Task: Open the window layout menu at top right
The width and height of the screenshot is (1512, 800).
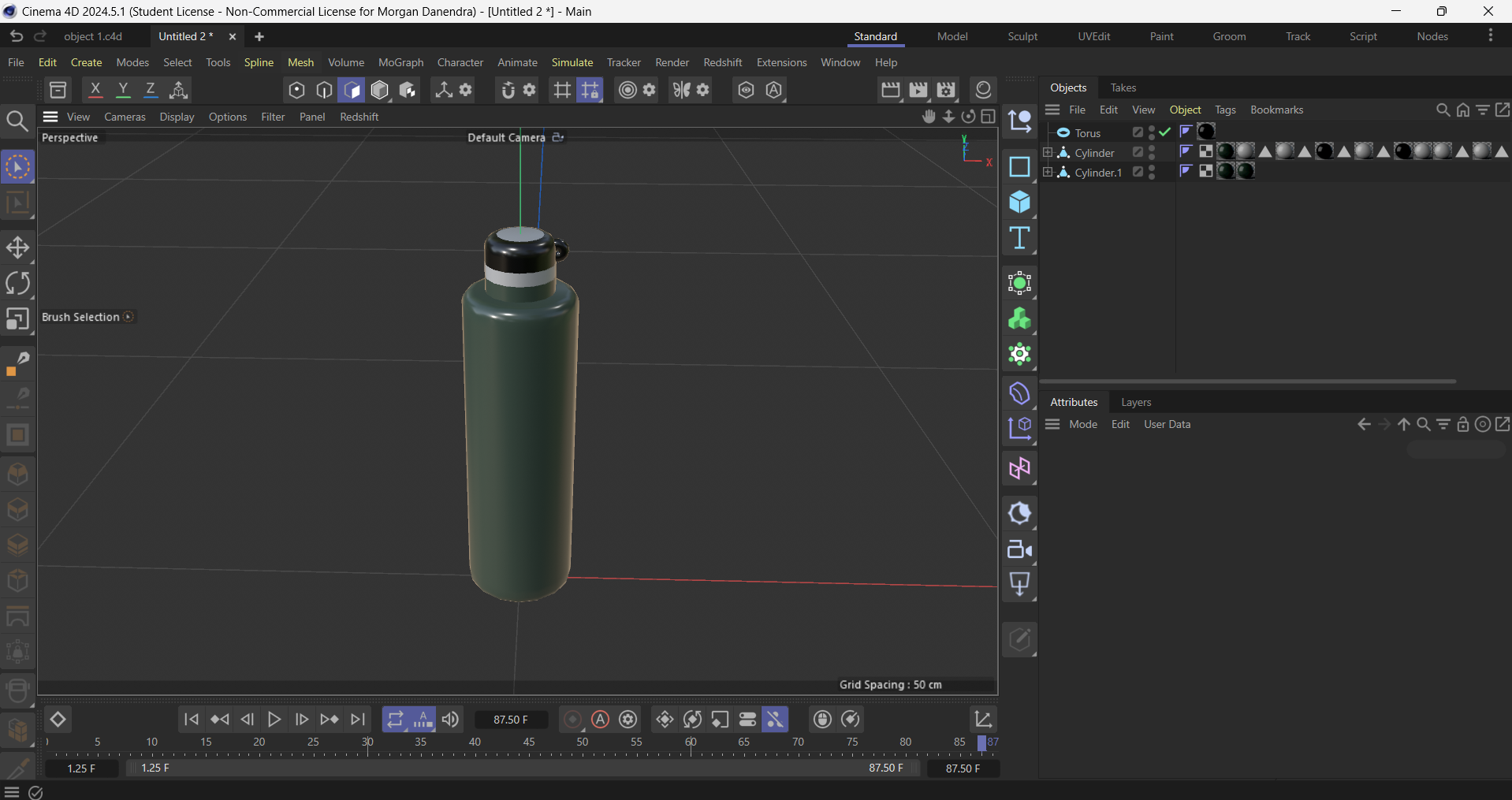Action: pyautogui.click(x=1491, y=35)
